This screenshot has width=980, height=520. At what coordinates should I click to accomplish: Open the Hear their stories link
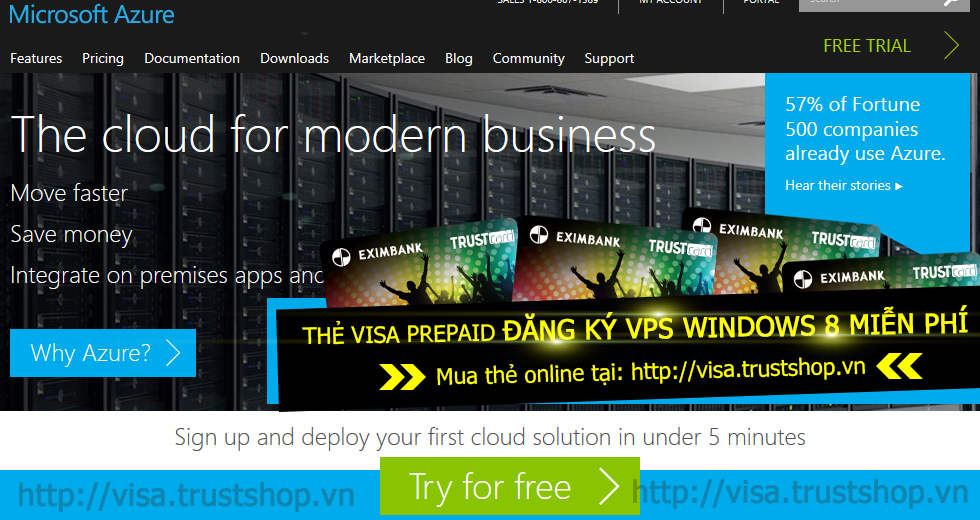point(844,186)
